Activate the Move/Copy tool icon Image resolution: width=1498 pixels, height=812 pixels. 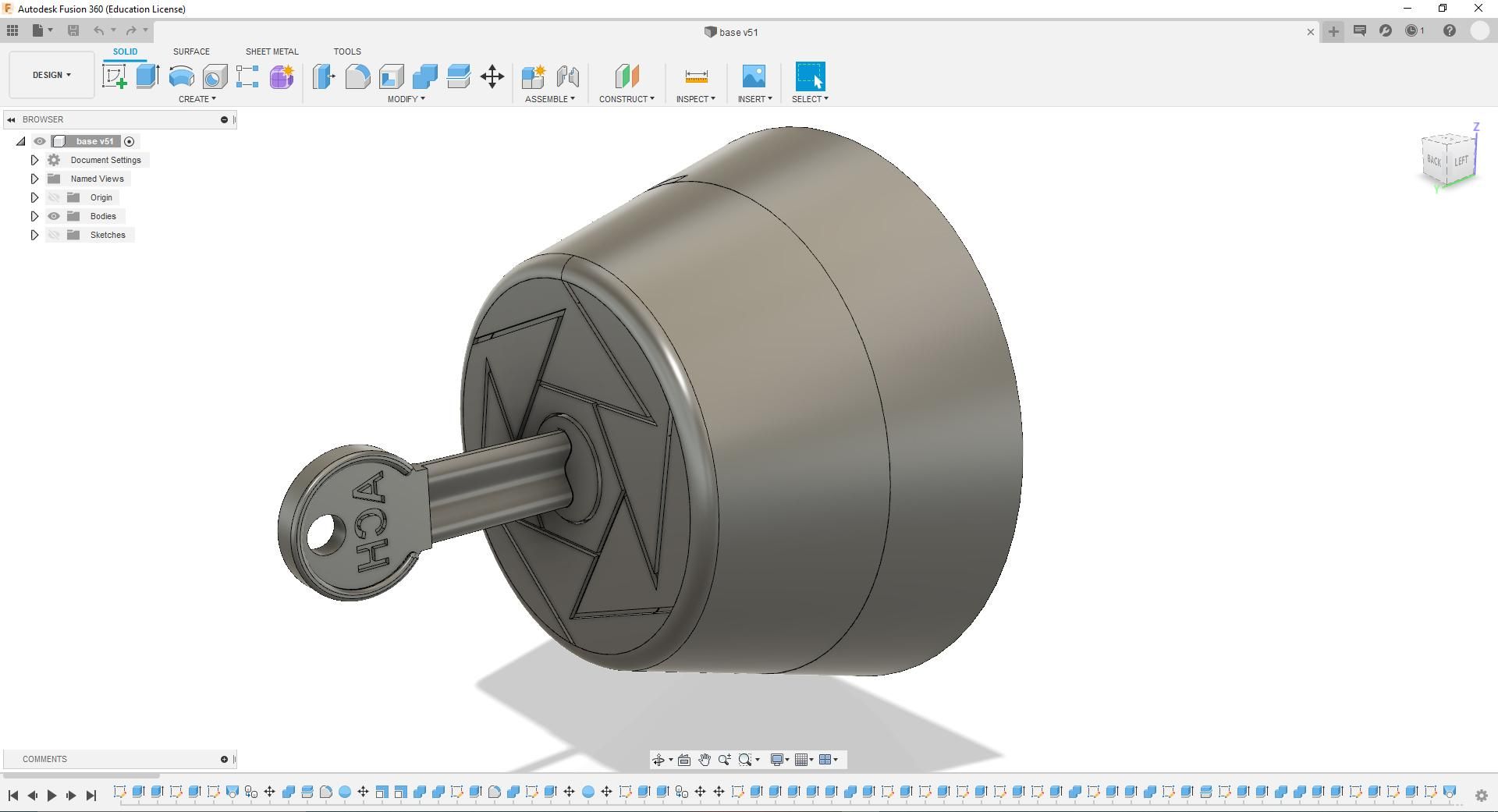492,76
